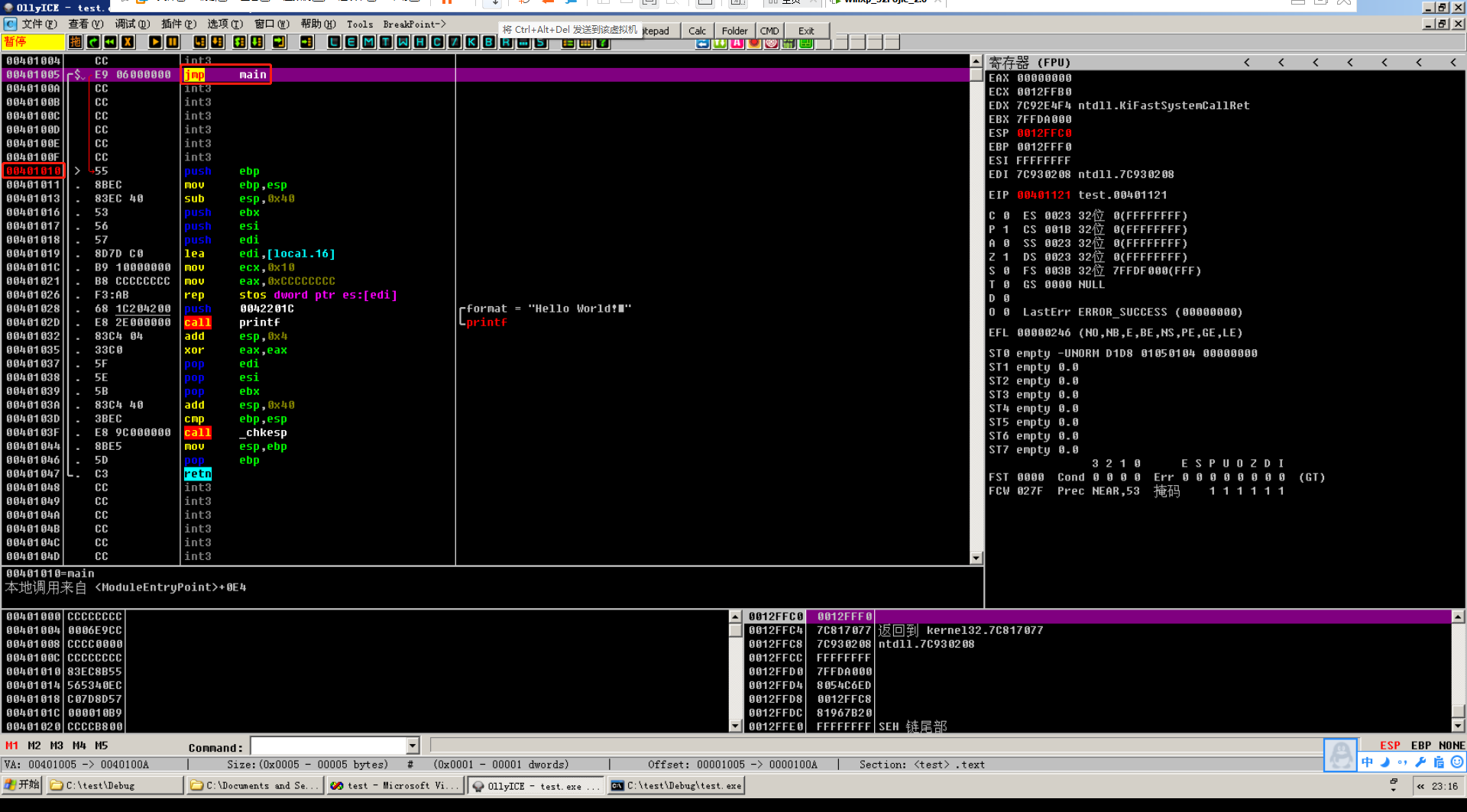Viewport: 1467px width, 812px height.
Task: Switch to 'test - Microsoft Vi...' taskbar window
Action: (x=395, y=785)
